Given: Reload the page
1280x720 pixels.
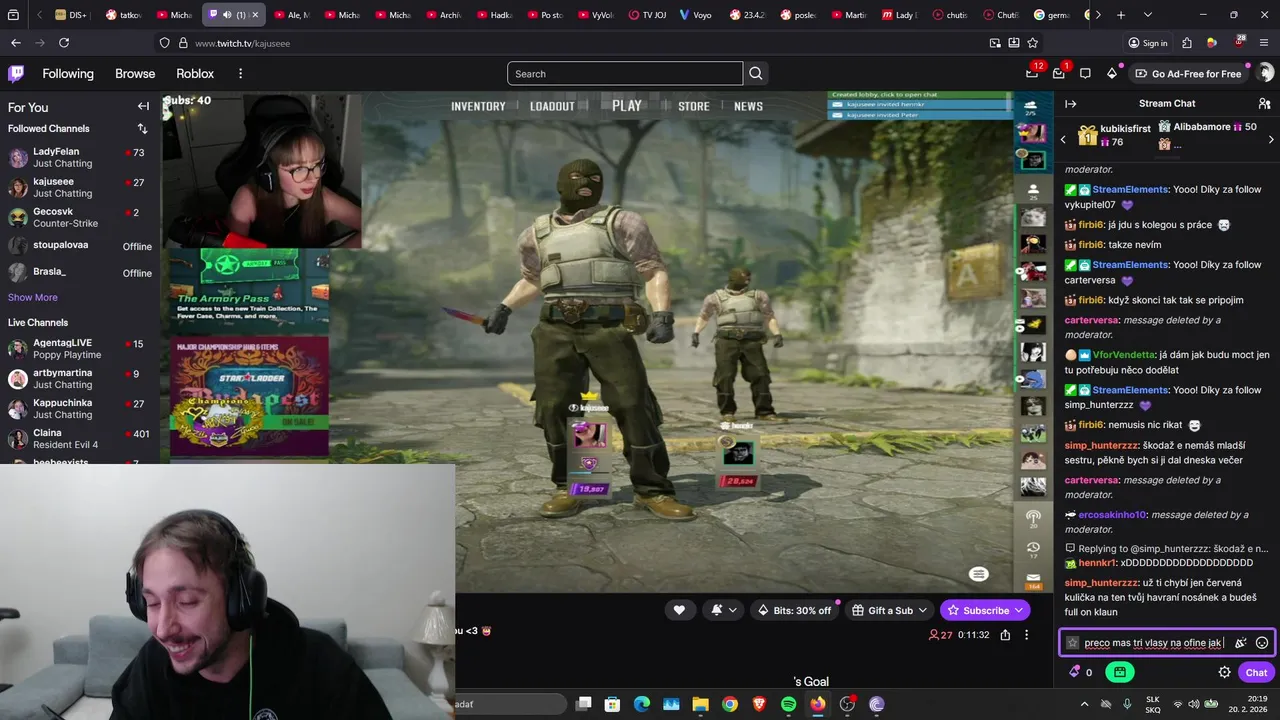Looking at the screenshot, I should pos(64,43).
